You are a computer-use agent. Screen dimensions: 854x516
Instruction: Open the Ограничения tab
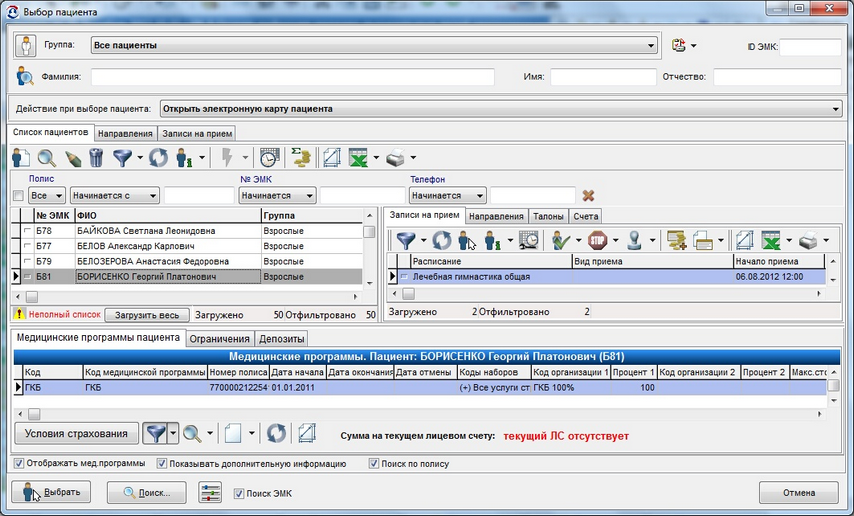pyautogui.click(x=219, y=339)
